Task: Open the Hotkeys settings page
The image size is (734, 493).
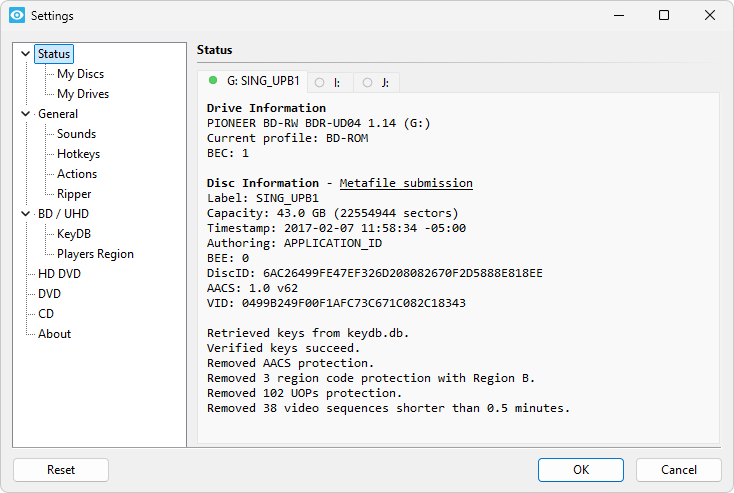Action: pyautogui.click(x=78, y=154)
